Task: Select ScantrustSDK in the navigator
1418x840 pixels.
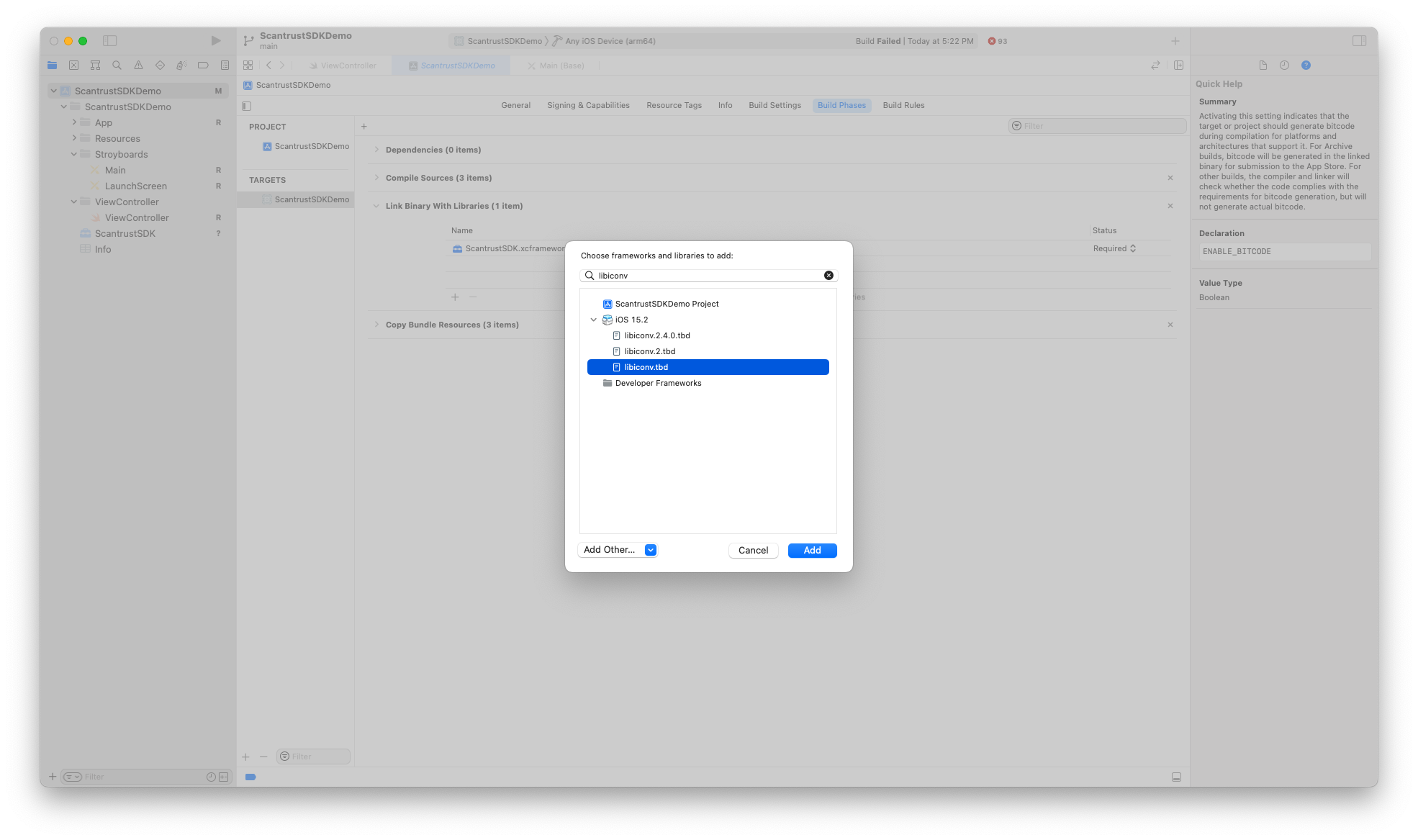Action: point(125,233)
